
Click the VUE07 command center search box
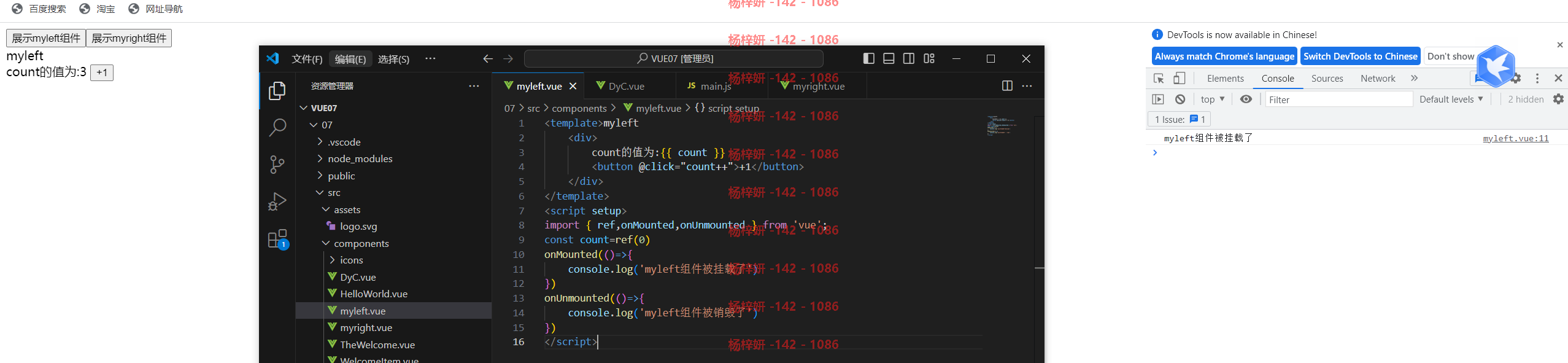tap(674, 58)
